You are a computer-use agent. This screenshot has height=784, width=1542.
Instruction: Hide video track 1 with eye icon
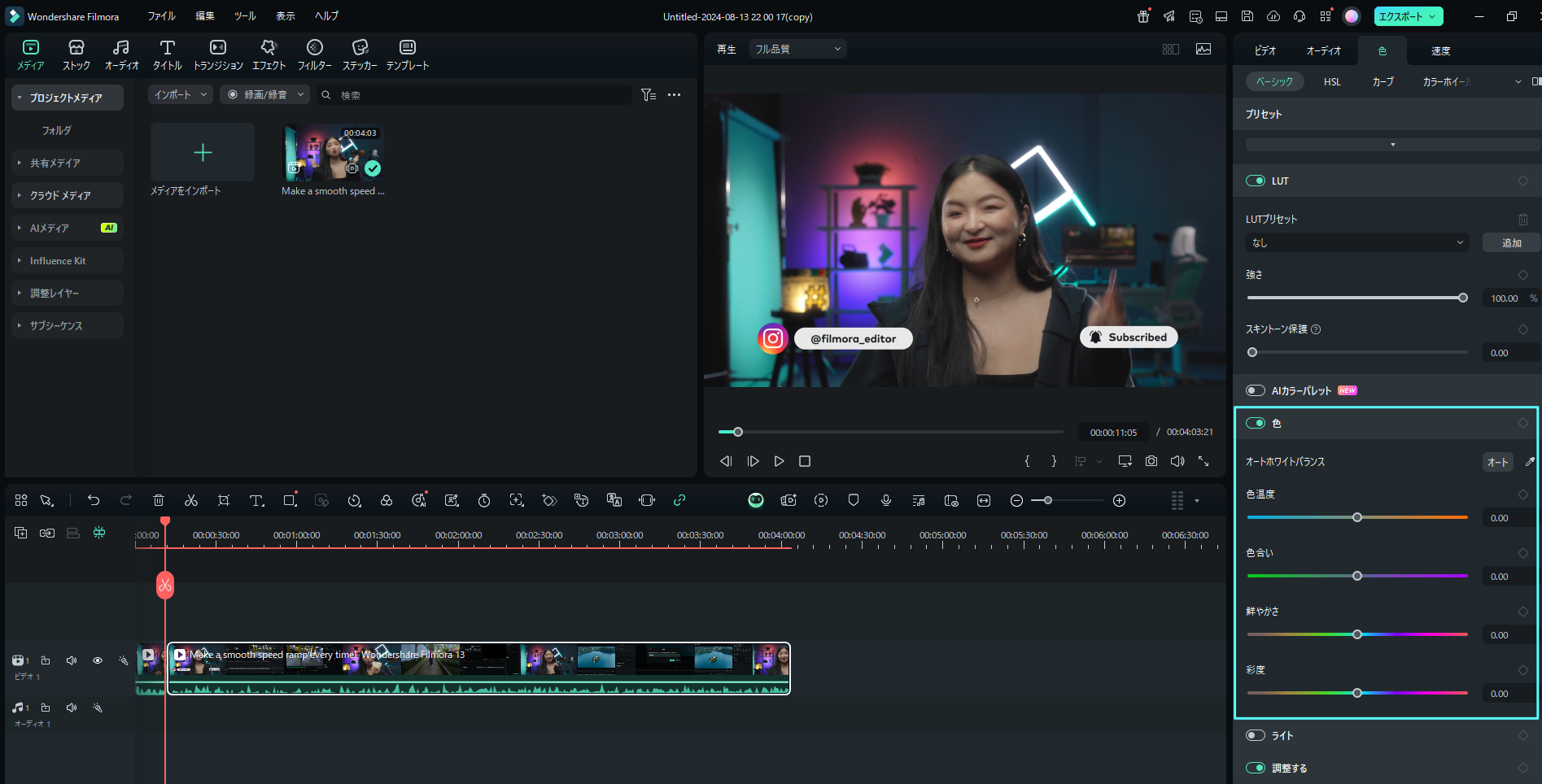[x=98, y=660]
